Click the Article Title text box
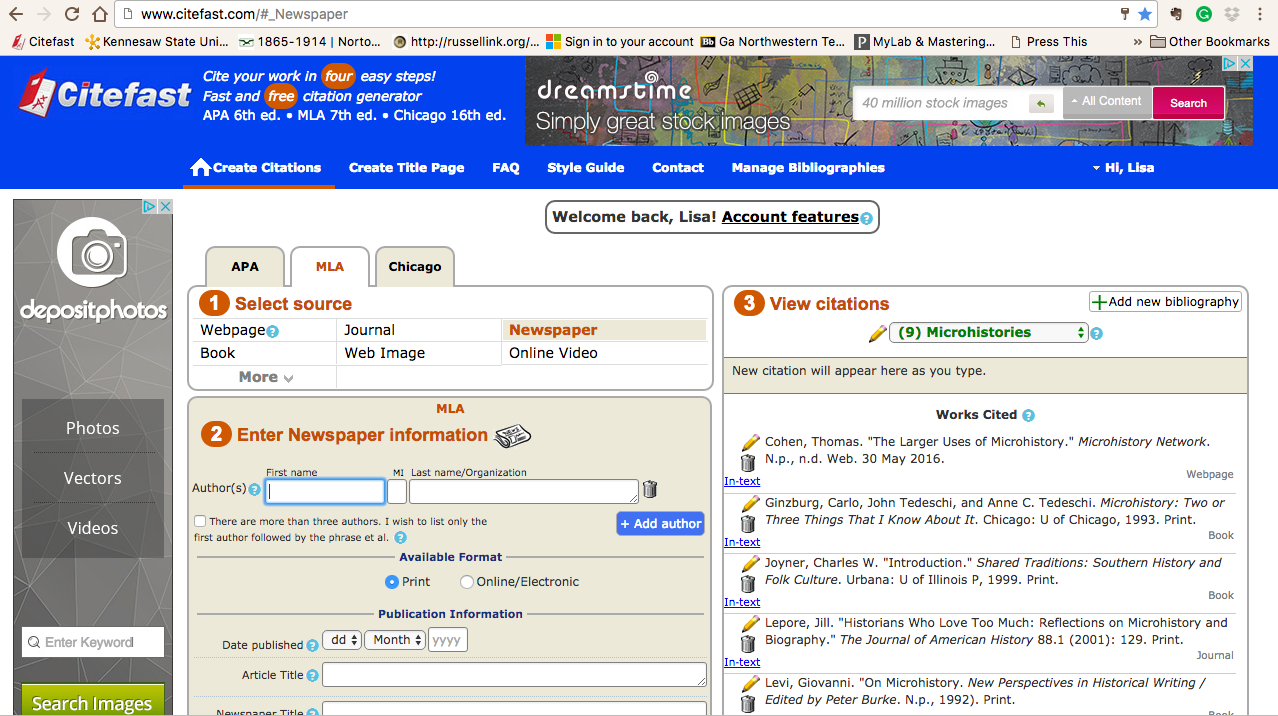The width and height of the screenshot is (1278, 716). (514, 675)
